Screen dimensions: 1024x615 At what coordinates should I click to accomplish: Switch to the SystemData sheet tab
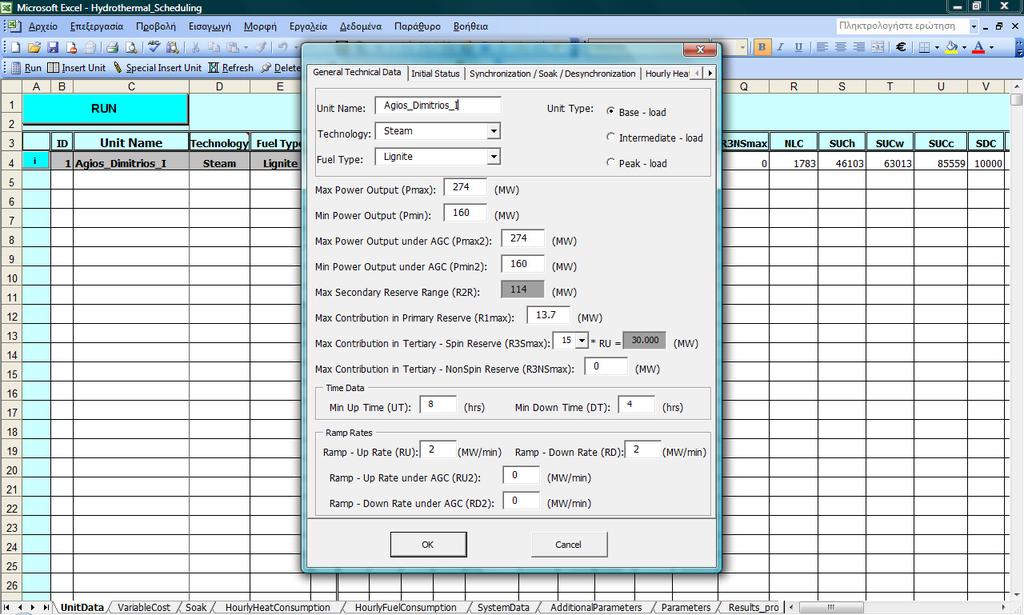point(504,607)
